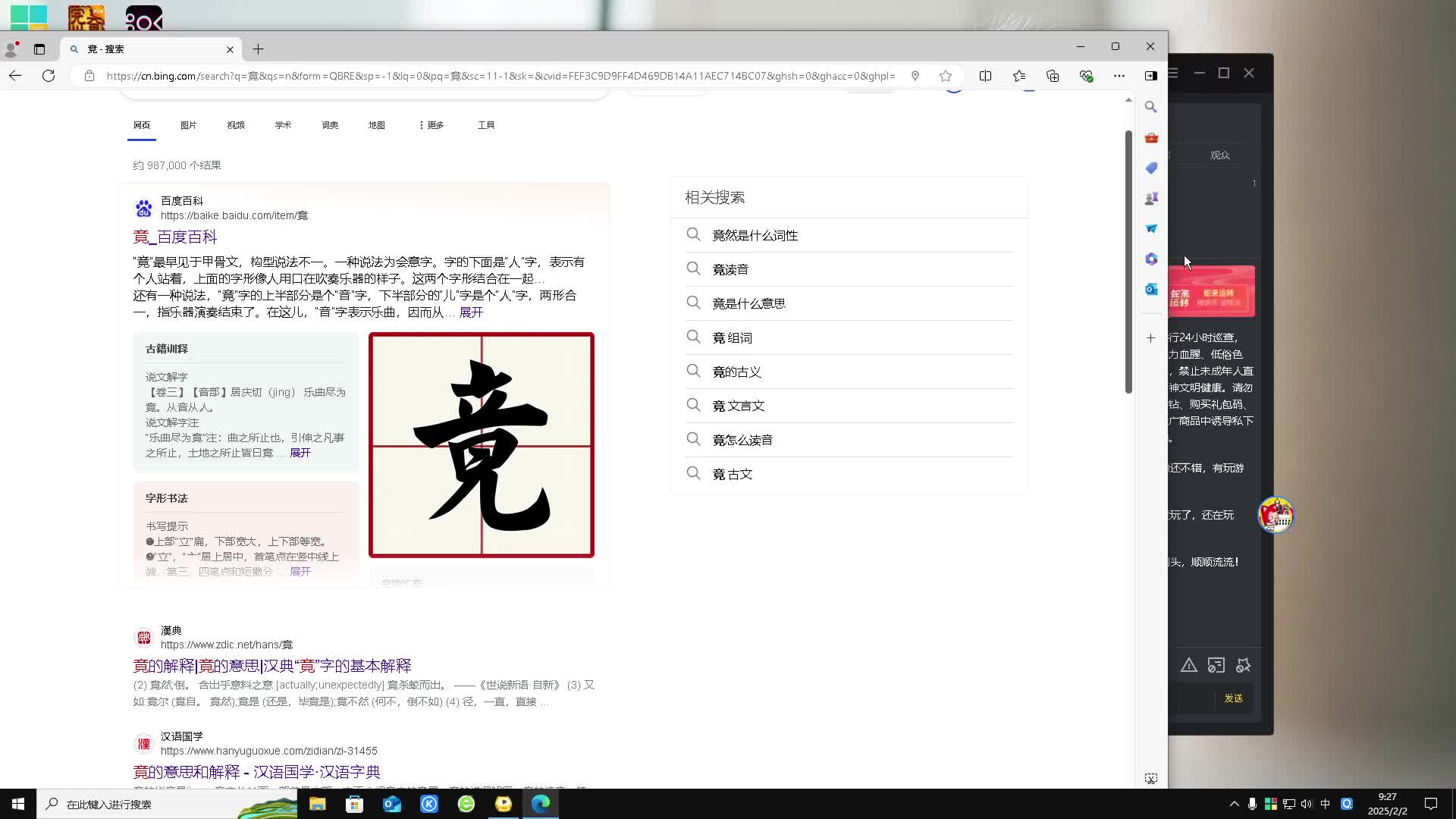
Task: Open the 竟_百度百科 search result link
Action: click(x=175, y=237)
